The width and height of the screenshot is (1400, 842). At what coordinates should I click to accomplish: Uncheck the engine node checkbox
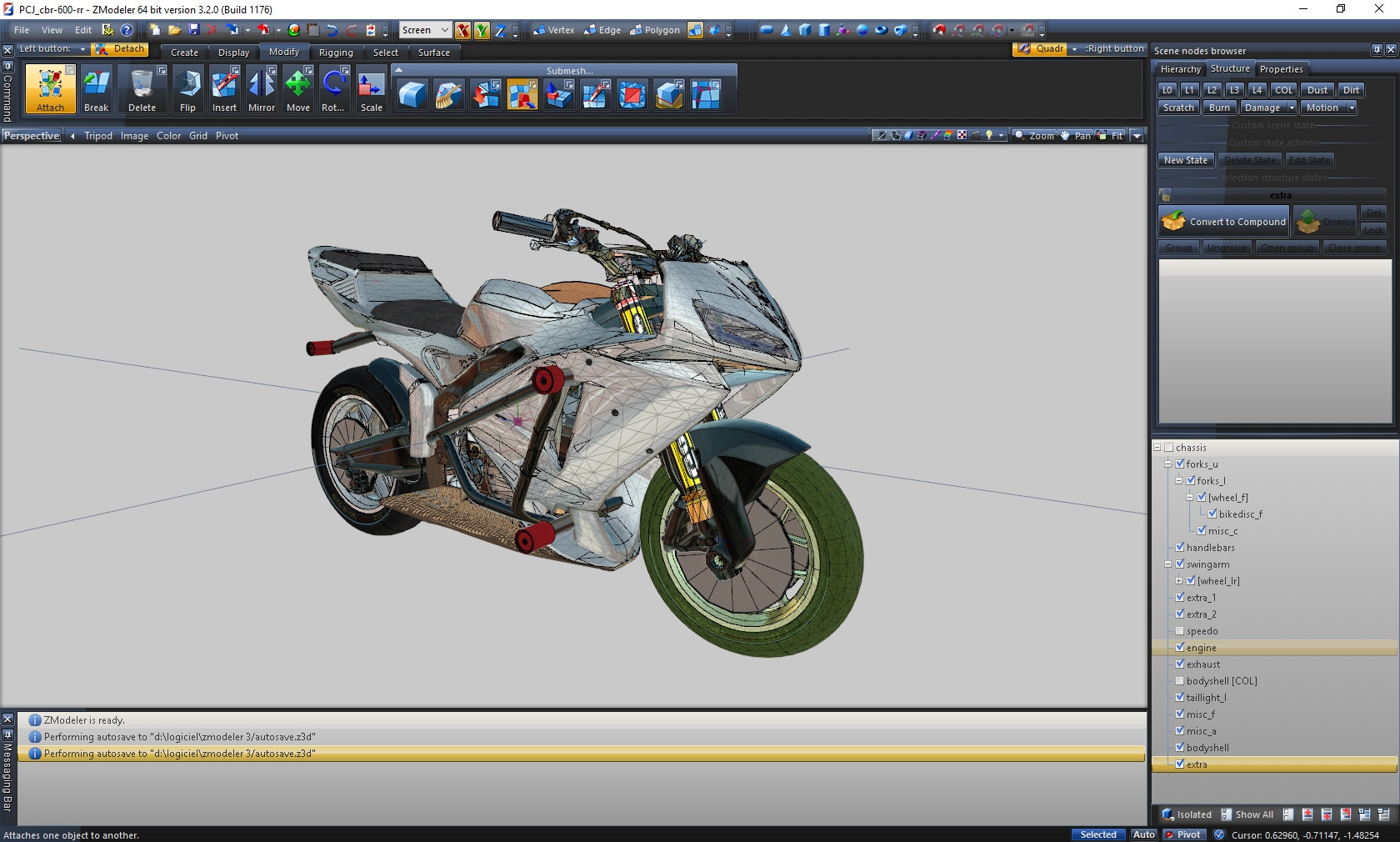click(x=1180, y=647)
